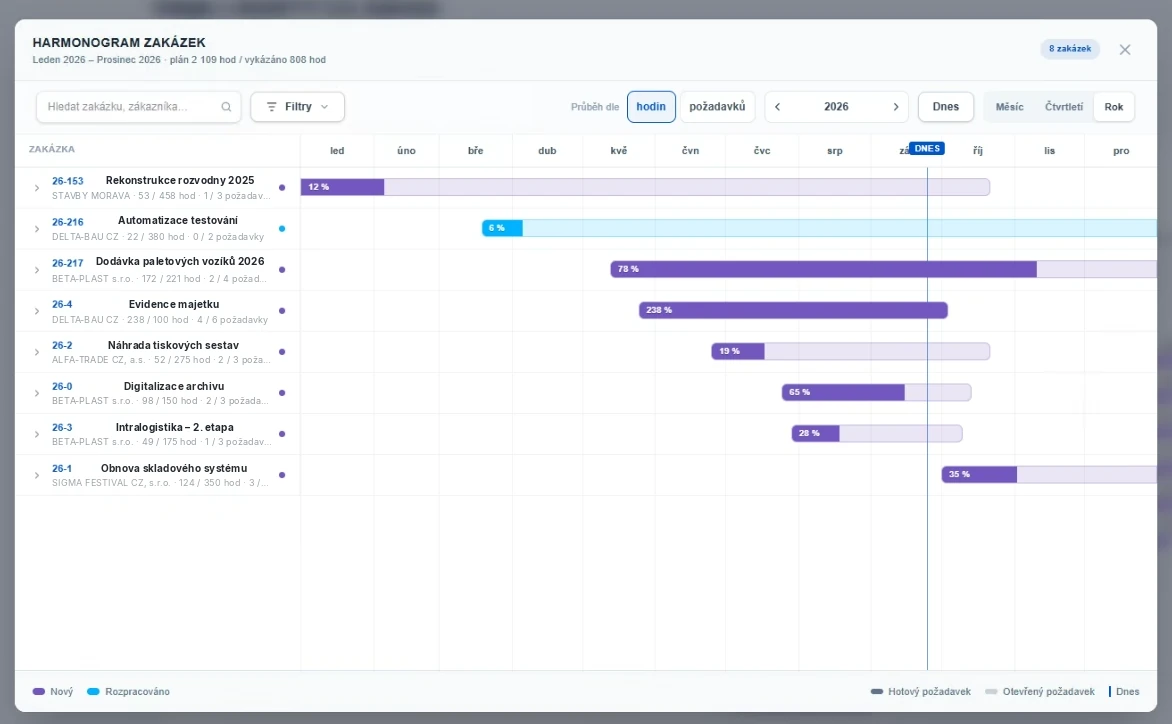Click the 78 % progress bar
Image resolution: width=1172 pixels, height=724 pixels.
pos(883,269)
